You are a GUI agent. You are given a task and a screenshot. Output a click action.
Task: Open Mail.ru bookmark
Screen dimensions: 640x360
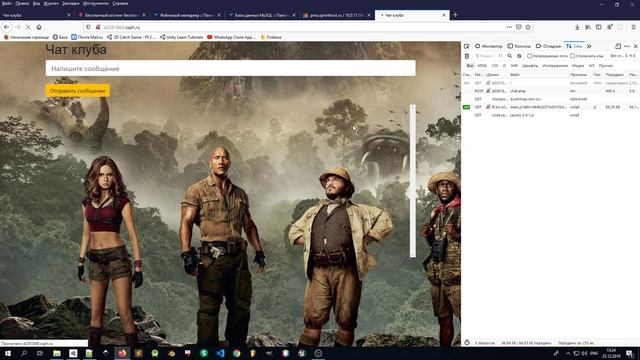point(87,37)
